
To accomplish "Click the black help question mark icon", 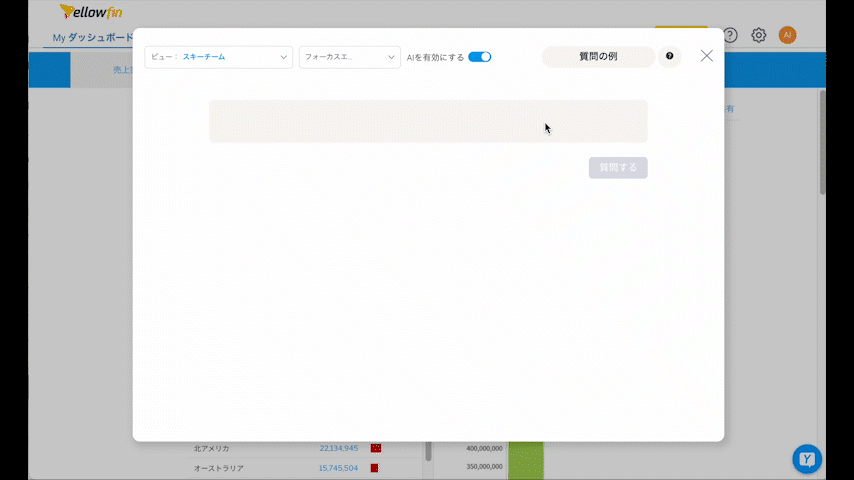I will point(669,56).
